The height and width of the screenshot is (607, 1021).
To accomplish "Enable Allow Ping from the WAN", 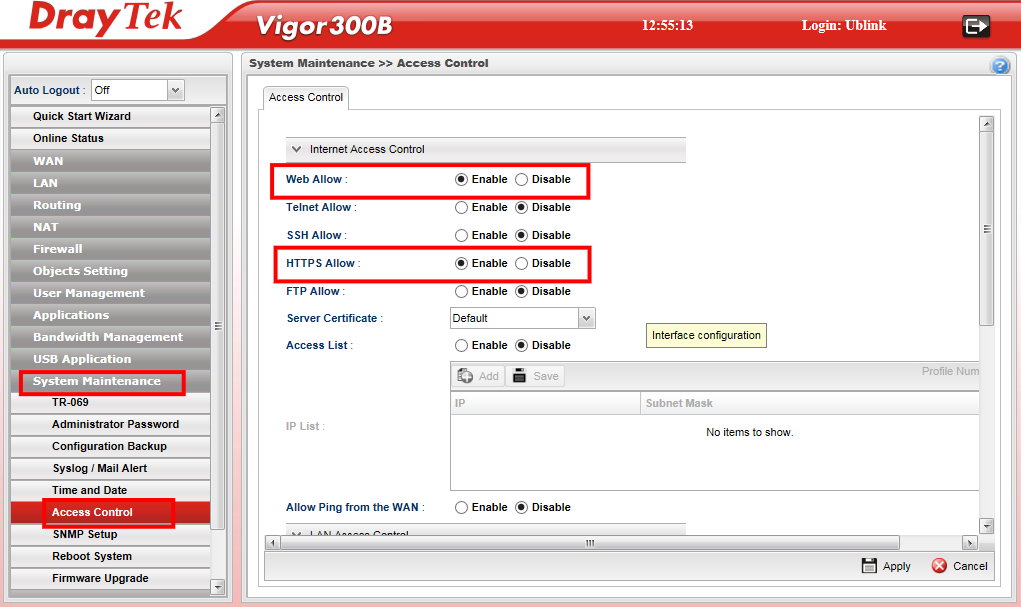I will 461,508.
